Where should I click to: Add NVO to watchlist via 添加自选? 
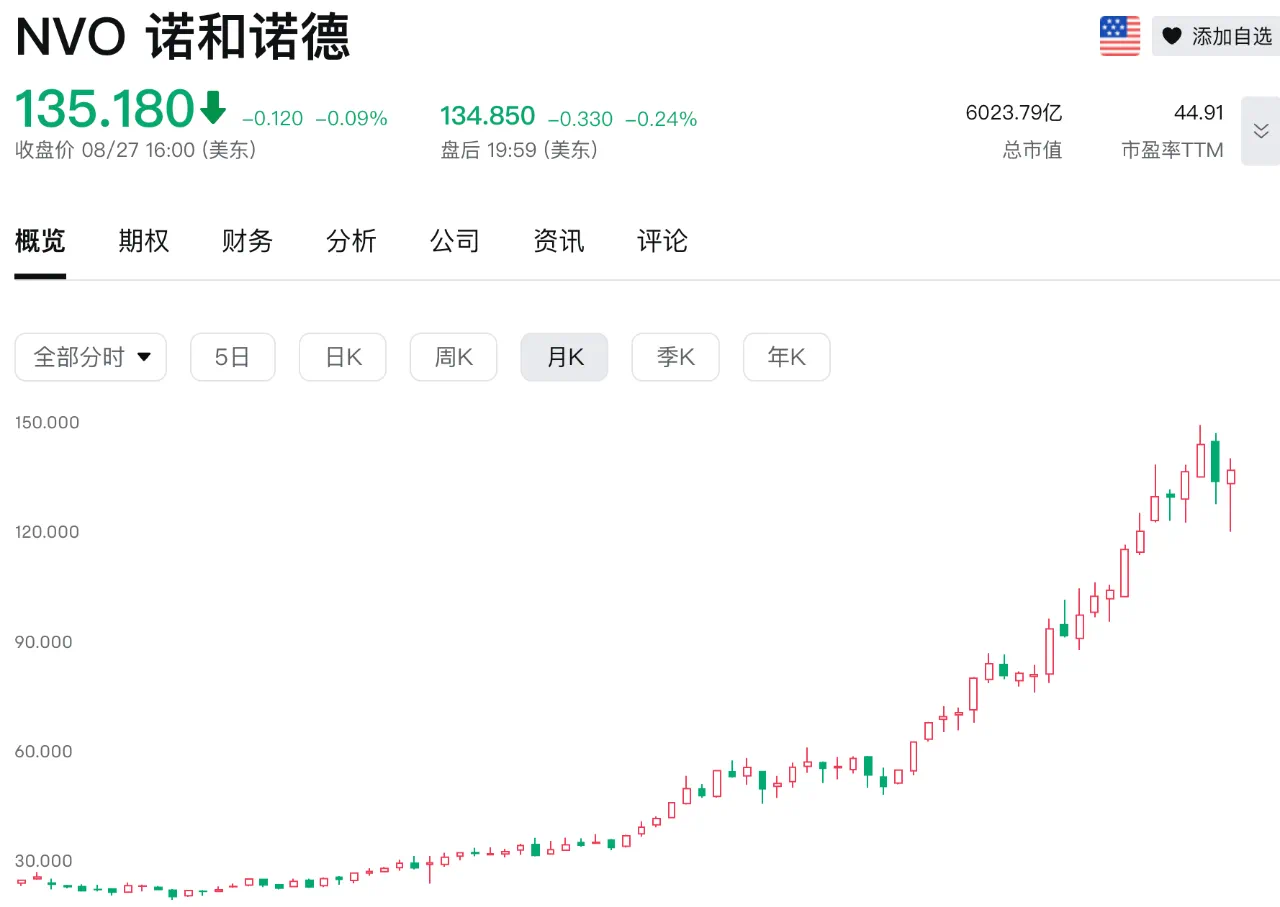(1216, 36)
